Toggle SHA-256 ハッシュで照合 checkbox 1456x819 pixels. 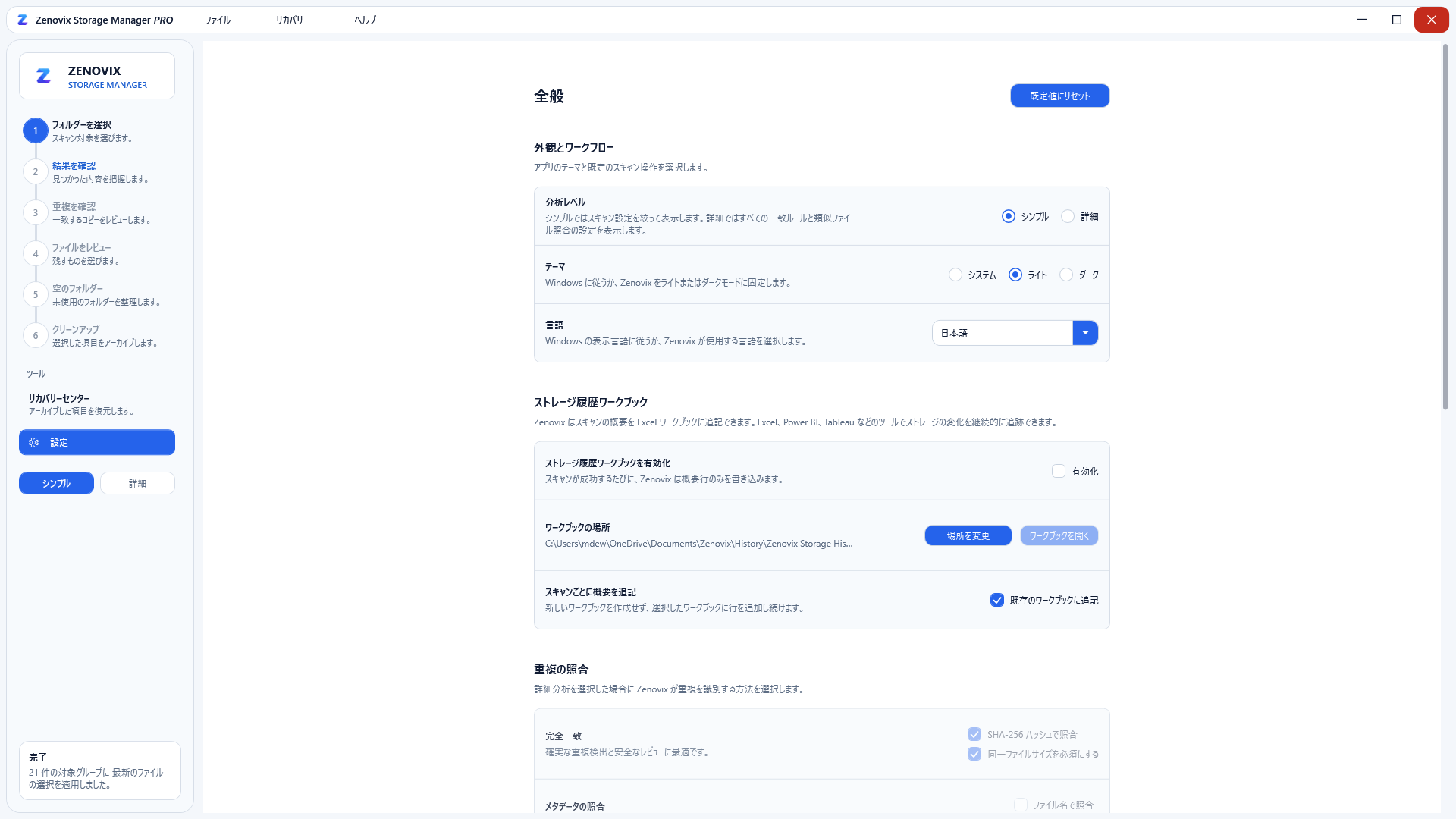tap(974, 735)
